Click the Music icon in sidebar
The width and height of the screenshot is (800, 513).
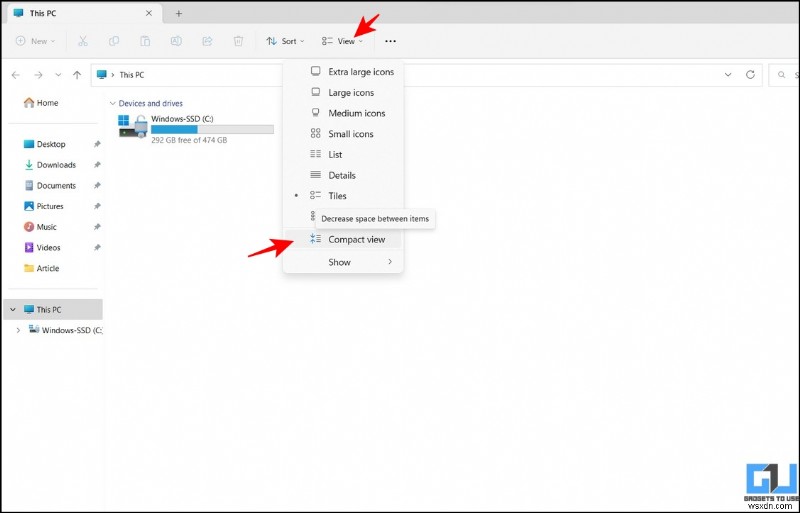click(29, 227)
